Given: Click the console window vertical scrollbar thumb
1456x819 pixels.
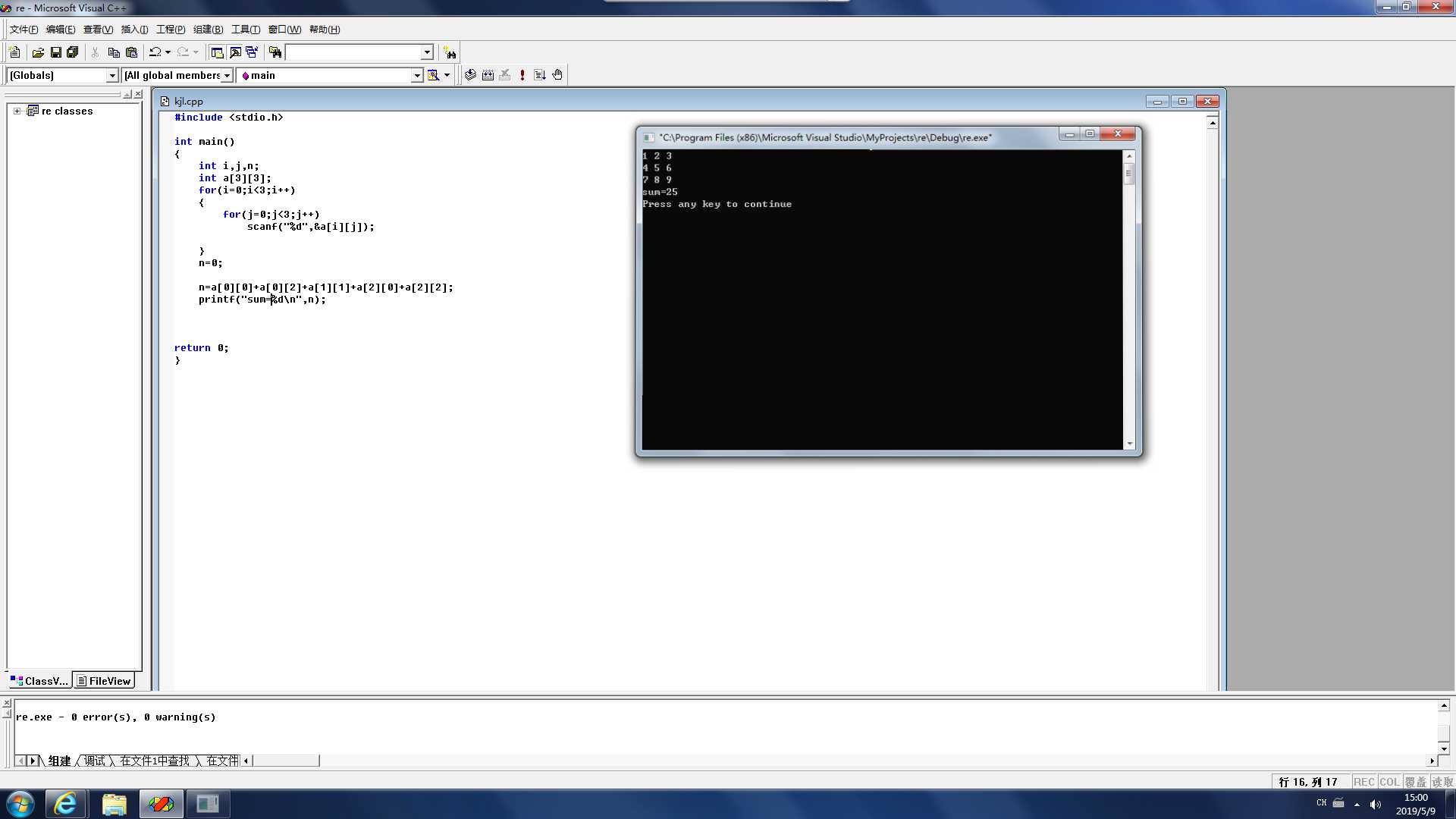Looking at the screenshot, I should [1129, 174].
